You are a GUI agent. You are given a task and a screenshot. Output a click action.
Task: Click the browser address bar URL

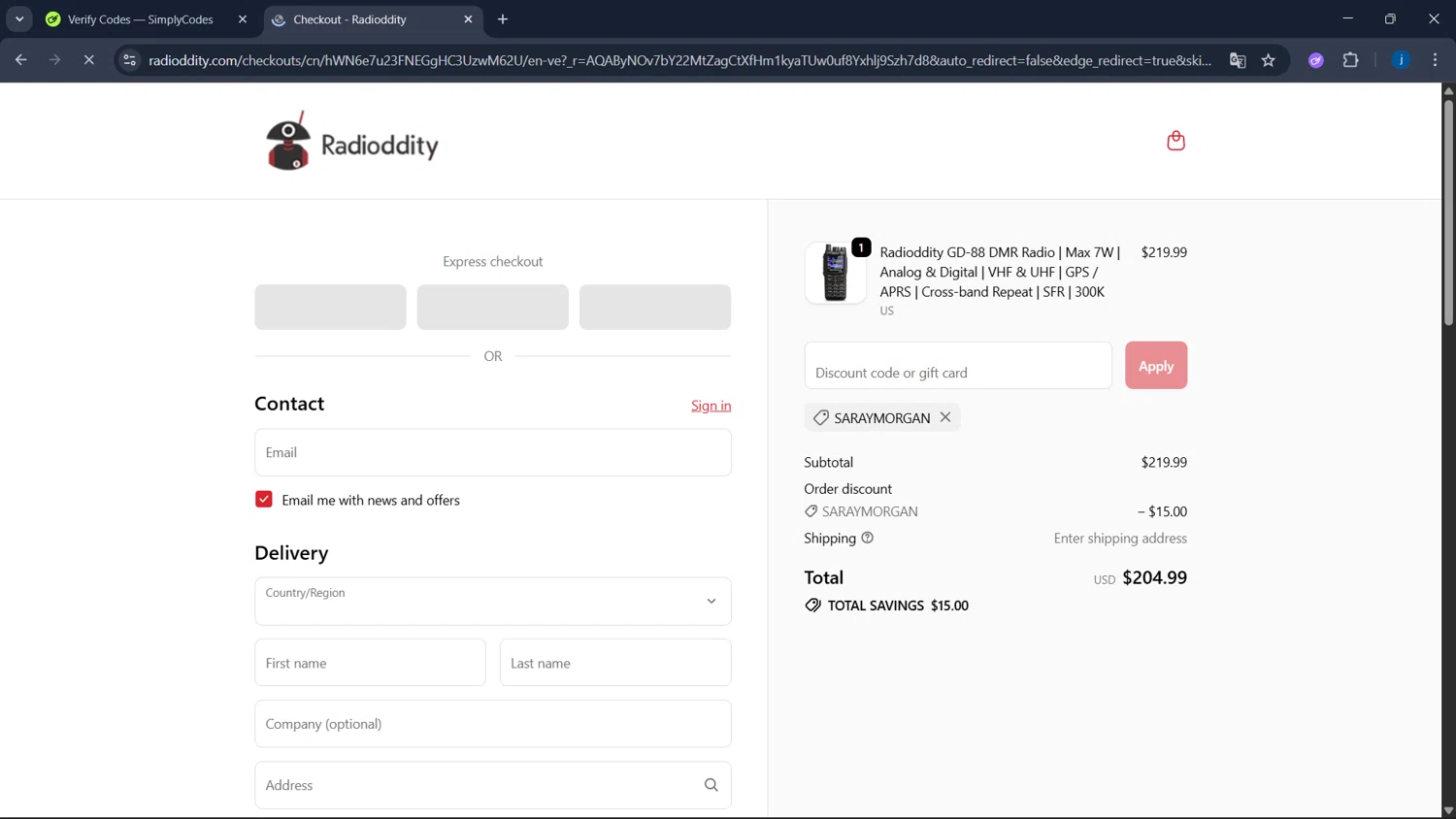tap(679, 60)
